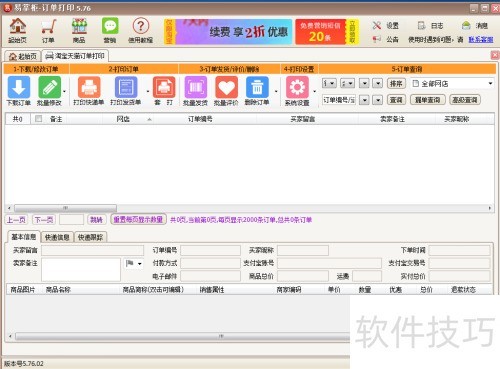500x369 pixels.
Task: Click the 批量发货 barcode icon
Action: (x=195, y=87)
